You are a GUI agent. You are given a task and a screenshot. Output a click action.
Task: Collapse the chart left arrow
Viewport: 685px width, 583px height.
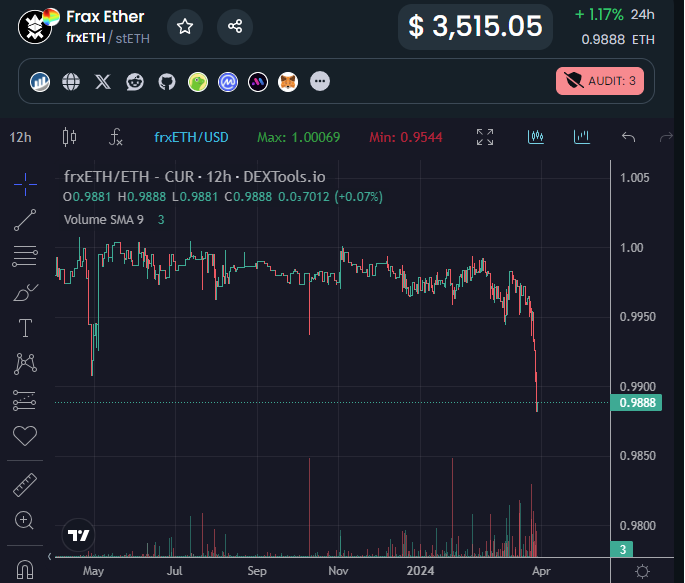49,556
